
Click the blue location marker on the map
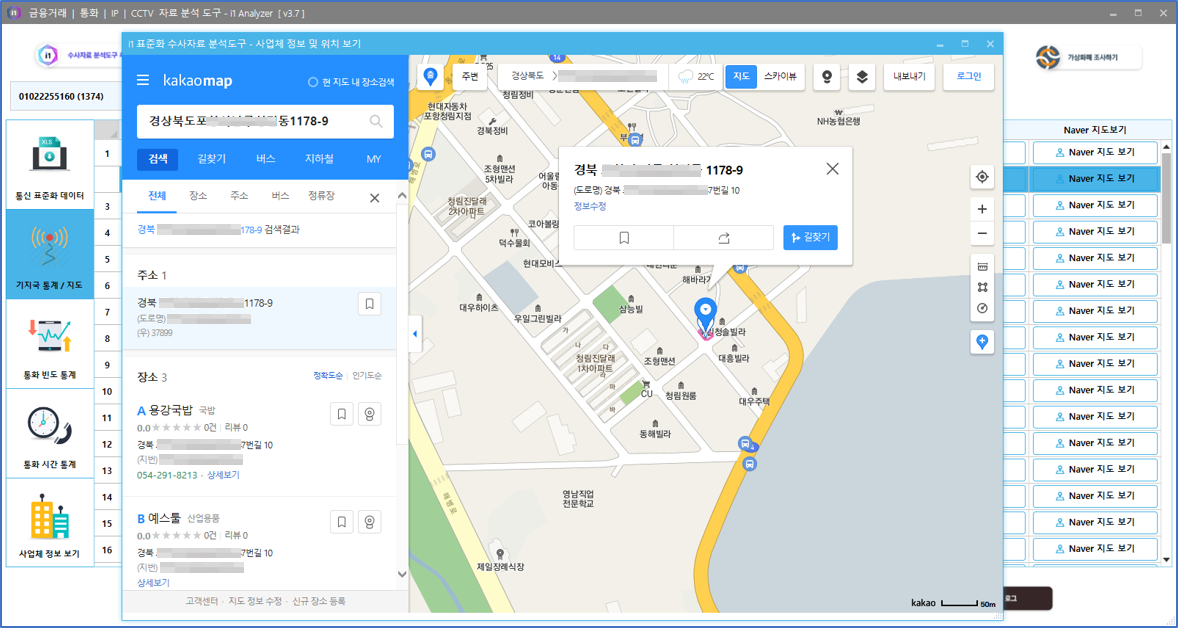705,314
